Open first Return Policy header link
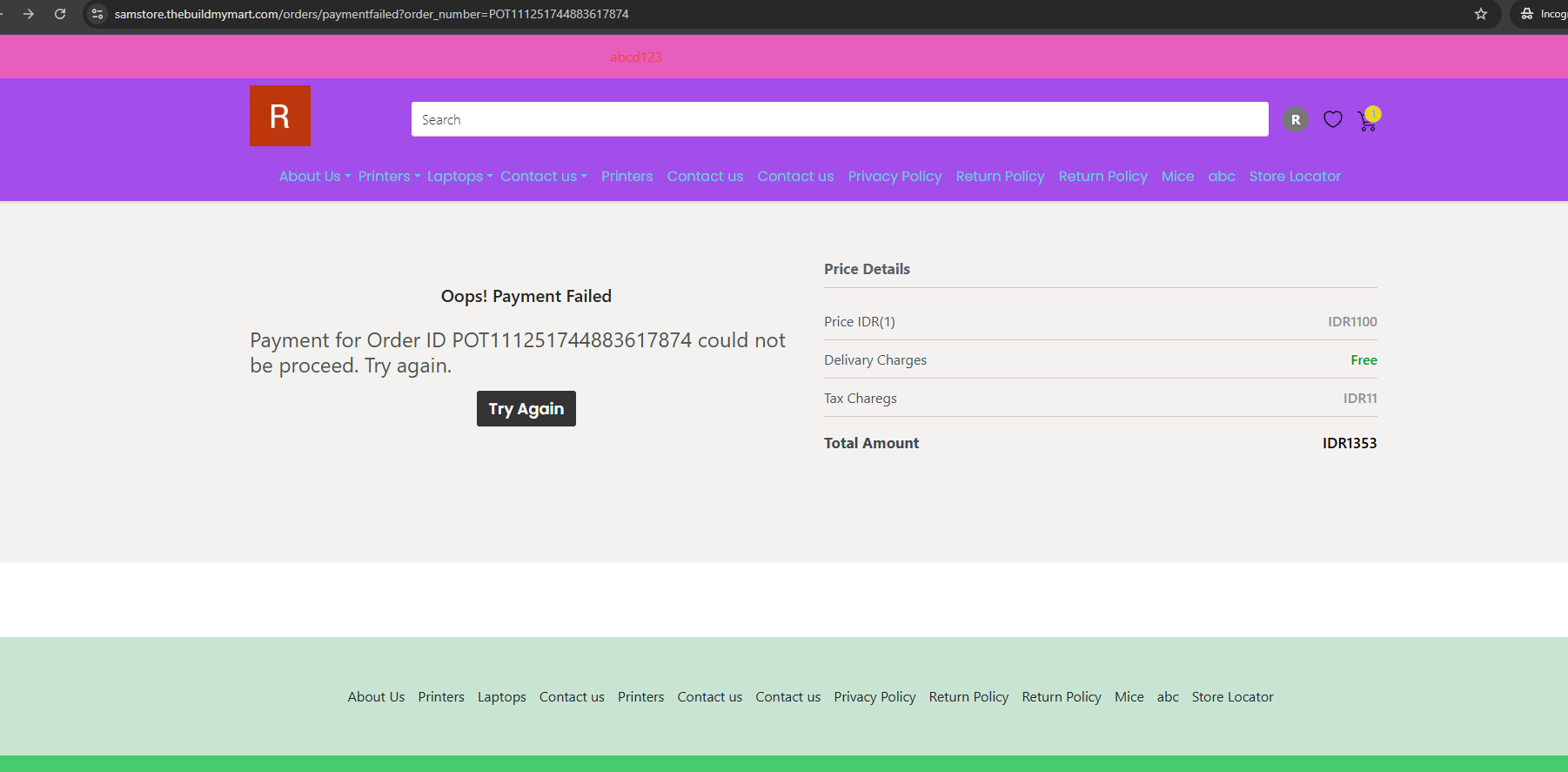This screenshot has height=772, width=1568. [x=1000, y=176]
